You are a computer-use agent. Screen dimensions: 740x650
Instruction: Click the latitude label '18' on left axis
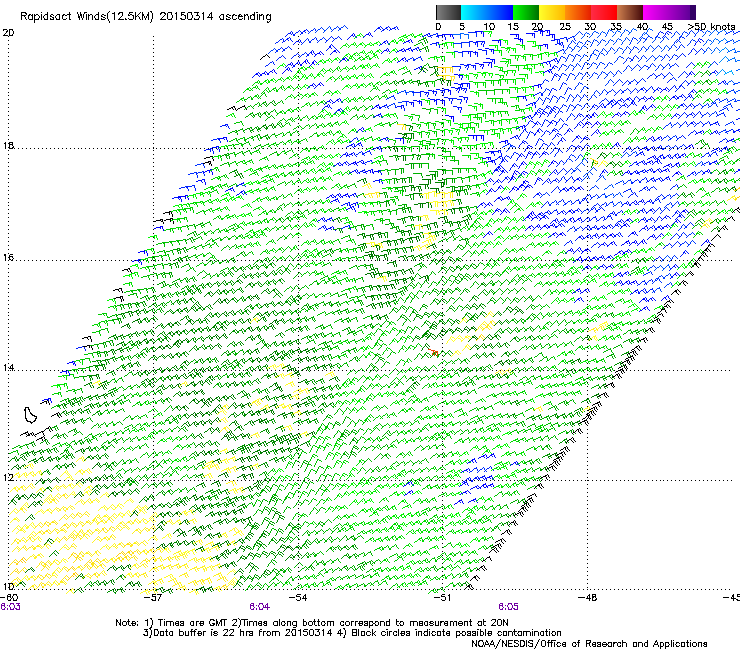click(8, 145)
